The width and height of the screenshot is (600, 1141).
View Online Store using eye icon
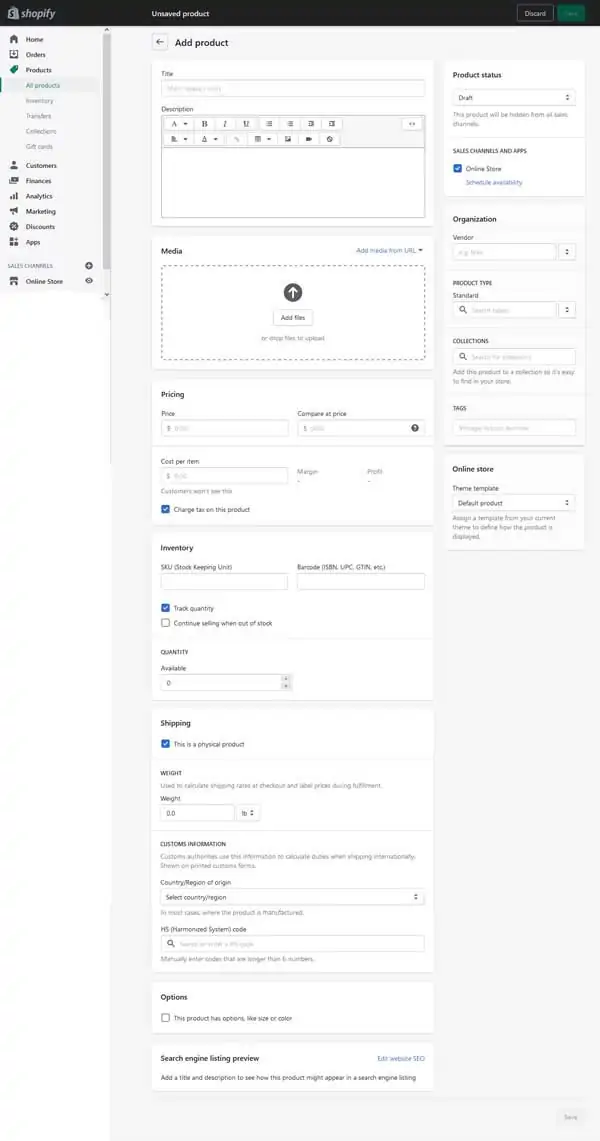pyautogui.click(x=89, y=281)
